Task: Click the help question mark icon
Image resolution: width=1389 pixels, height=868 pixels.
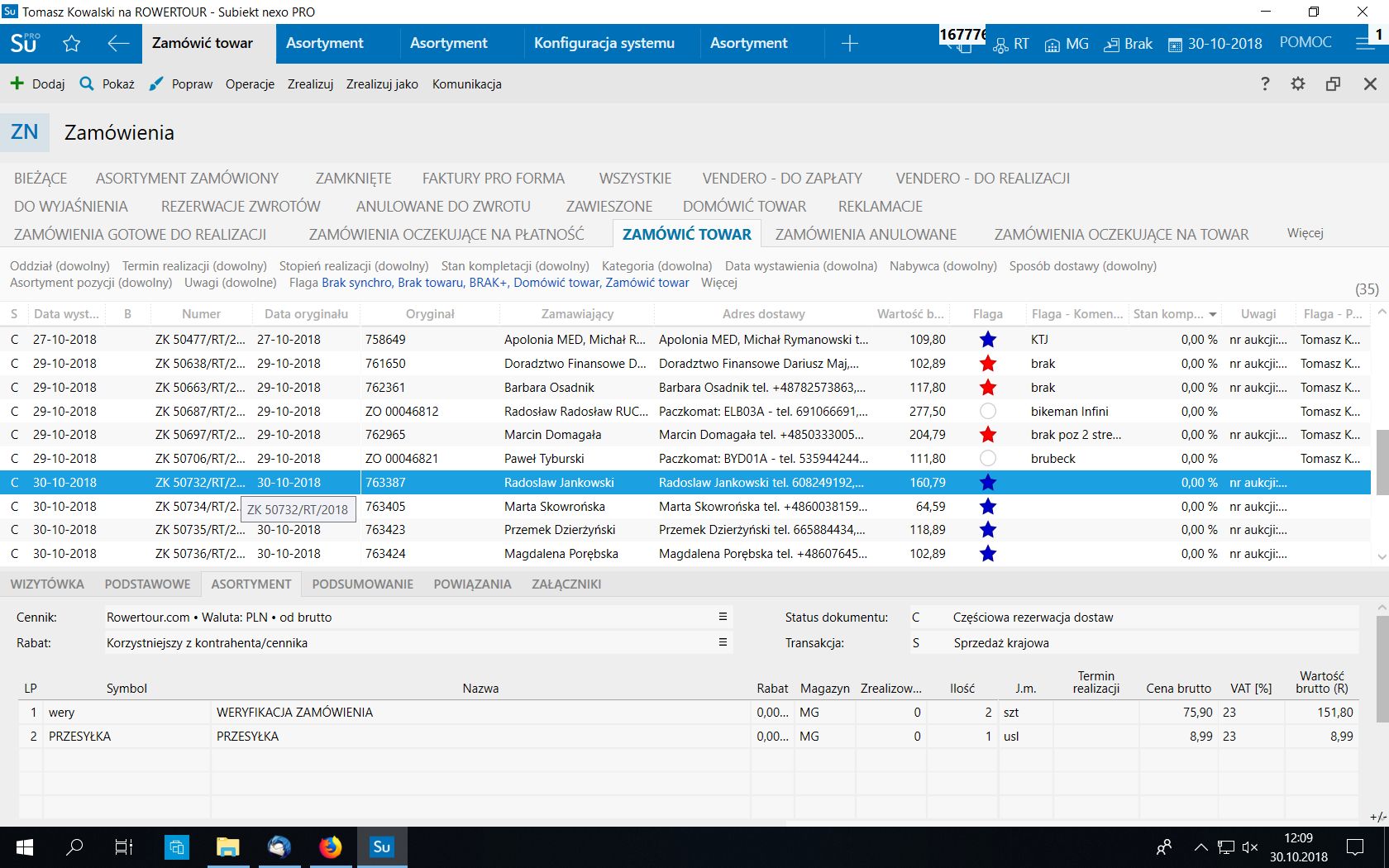Action: (1265, 83)
